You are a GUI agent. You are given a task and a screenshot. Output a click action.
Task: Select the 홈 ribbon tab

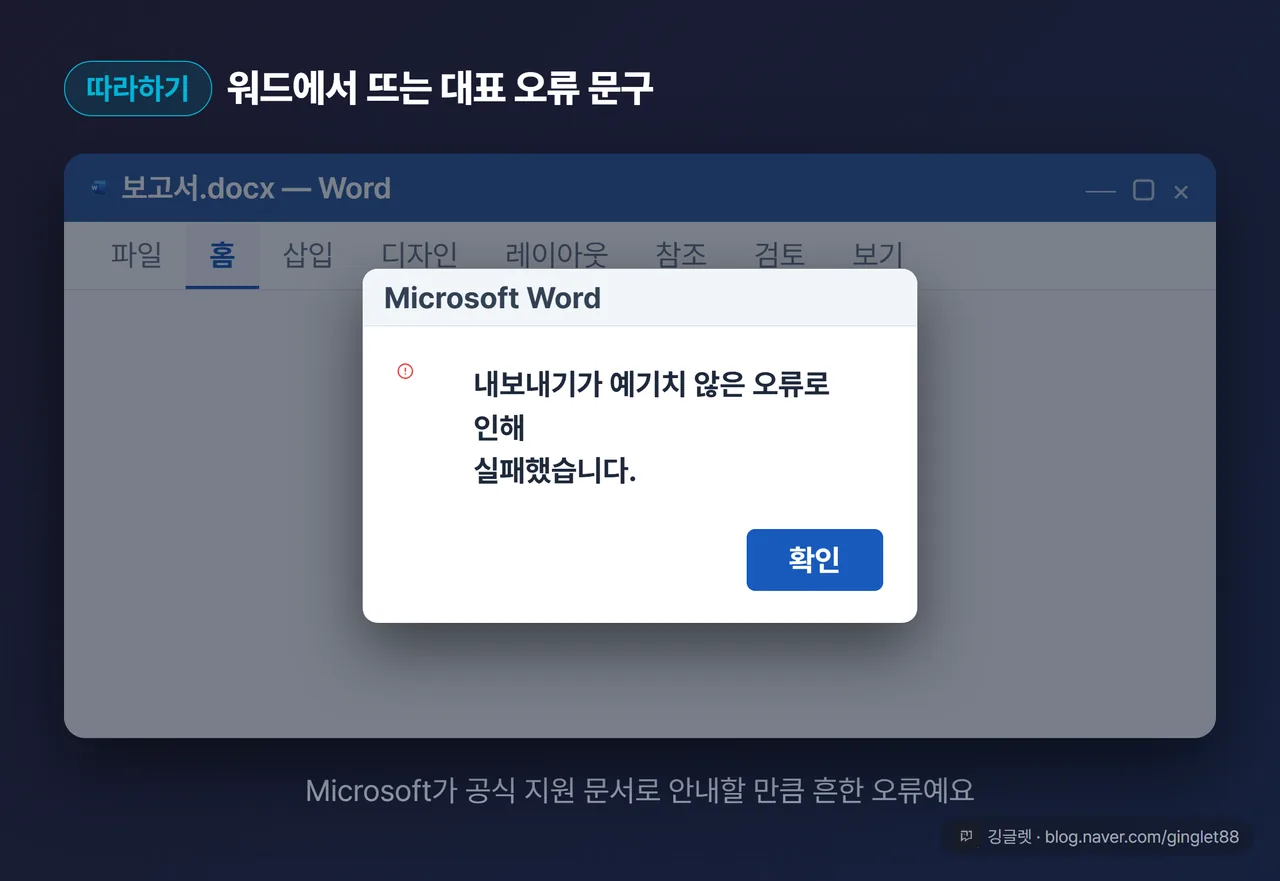(x=222, y=255)
